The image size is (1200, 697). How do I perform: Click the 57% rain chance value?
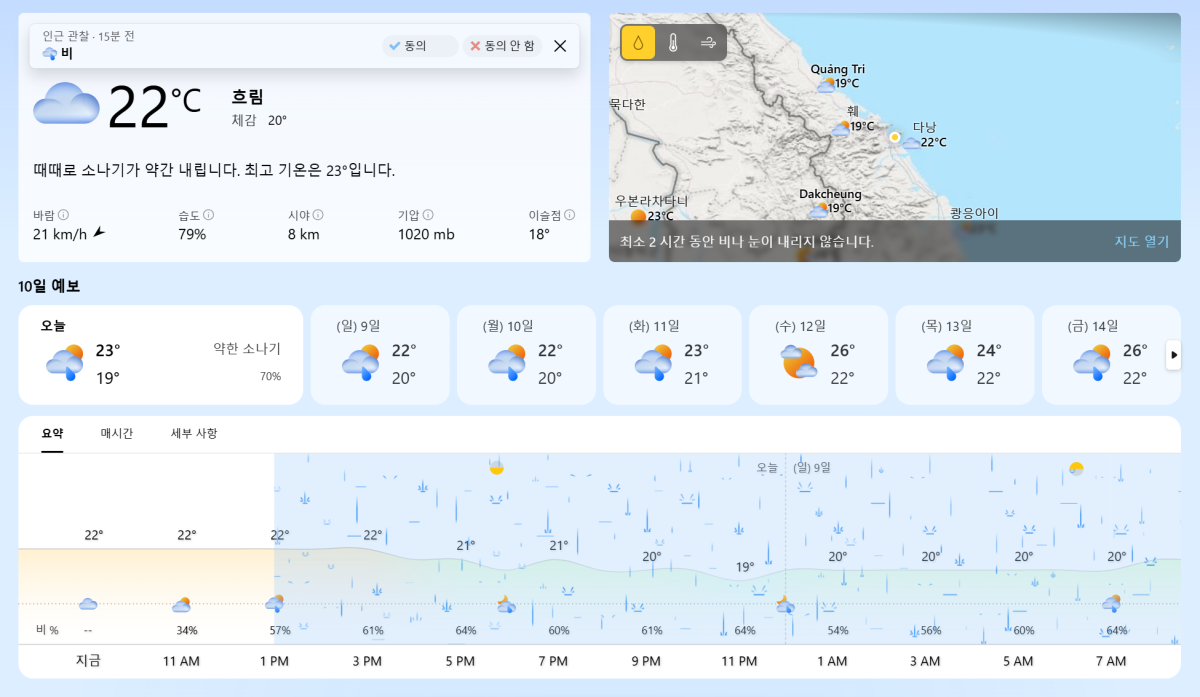point(280,630)
